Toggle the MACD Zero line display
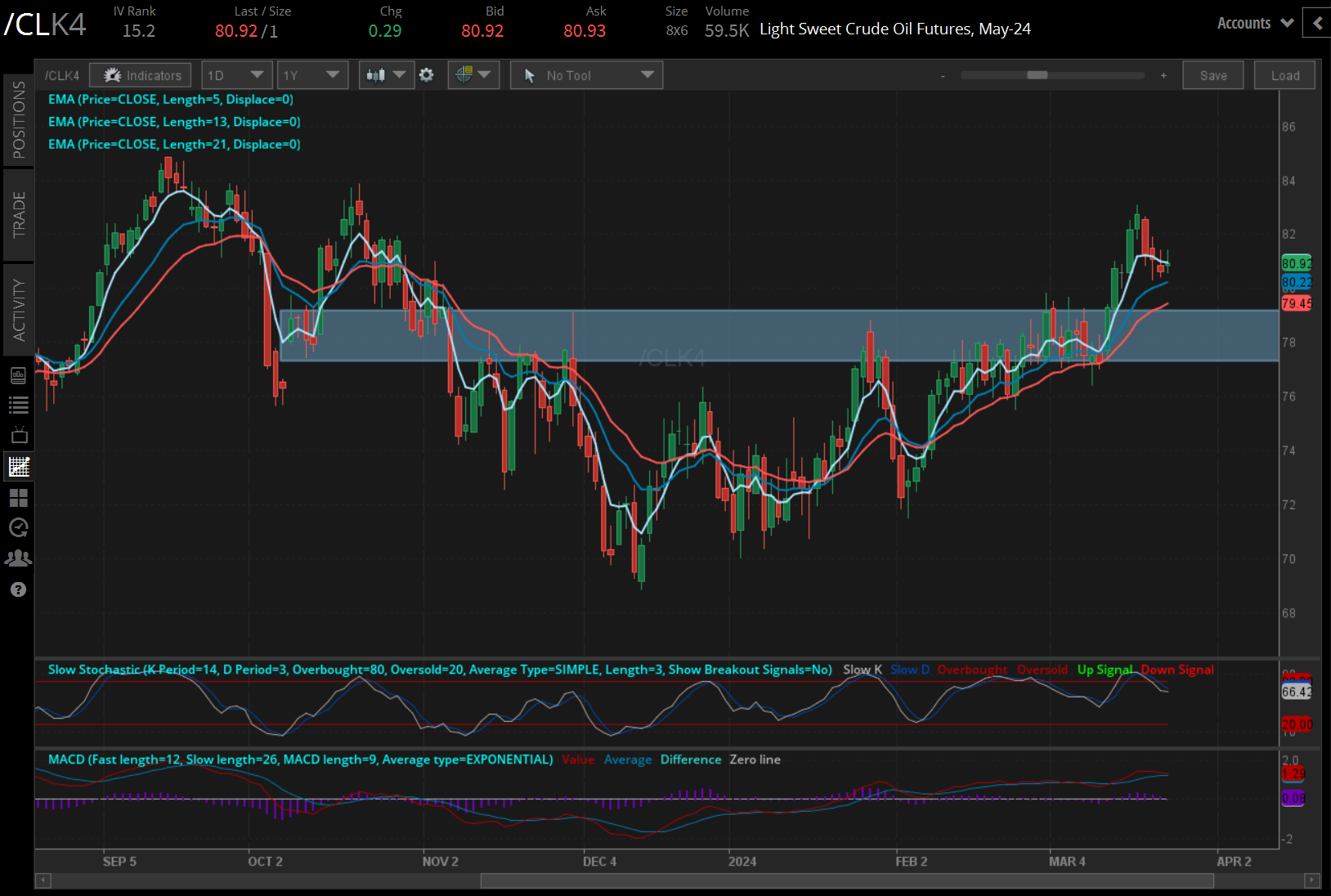 [x=754, y=759]
